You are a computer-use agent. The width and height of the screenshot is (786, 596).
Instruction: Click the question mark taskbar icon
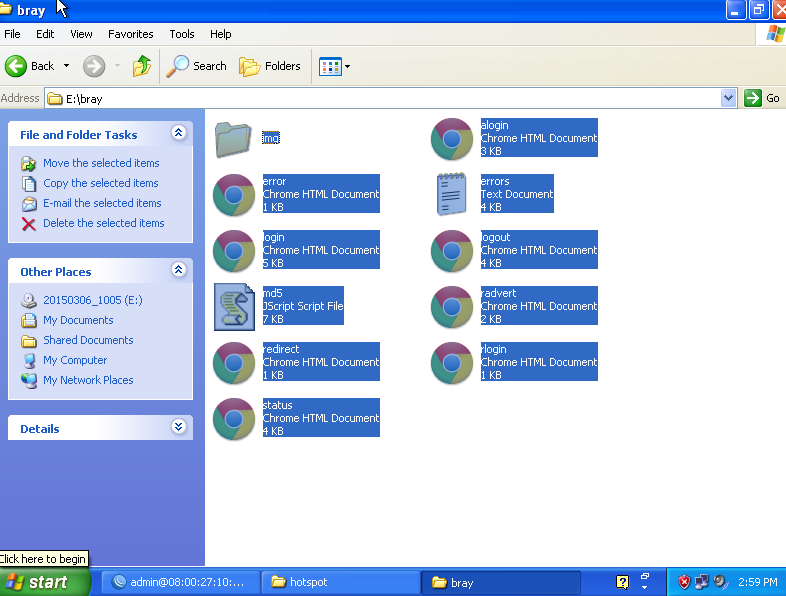tap(623, 582)
